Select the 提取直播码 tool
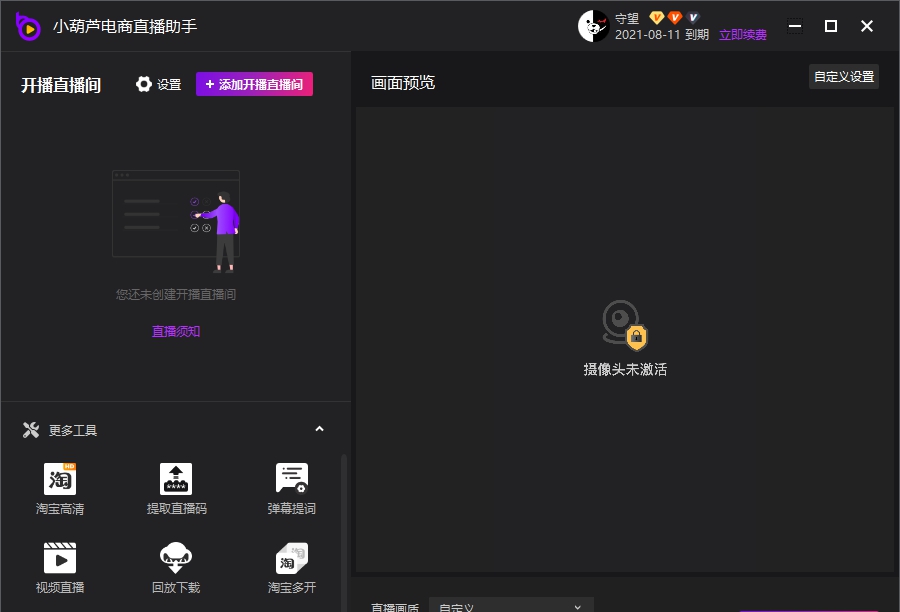Image resolution: width=900 pixels, height=612 pixels. click(x=175, y=487)
